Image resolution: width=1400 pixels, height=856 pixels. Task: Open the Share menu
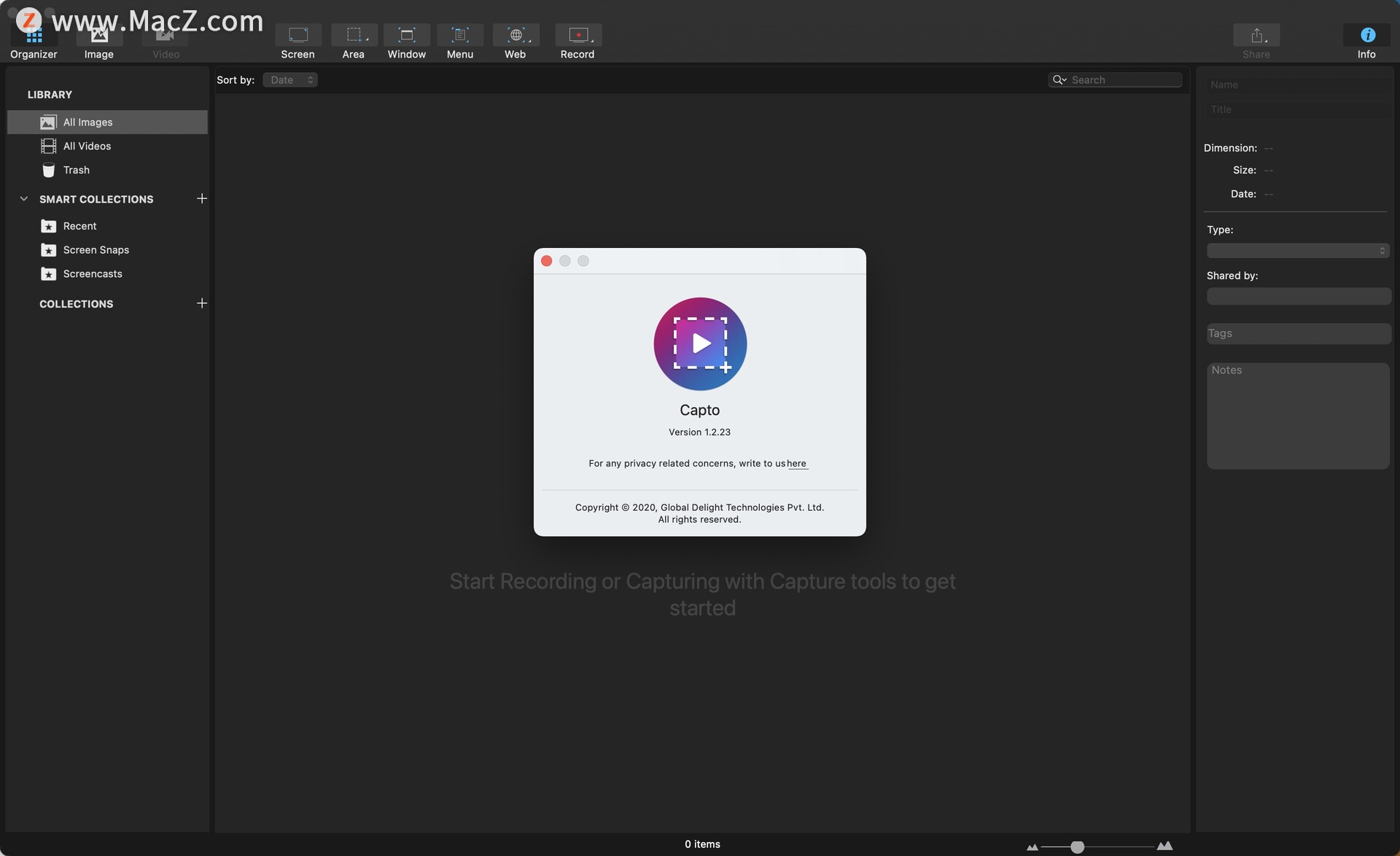(x=1256, y=42)
